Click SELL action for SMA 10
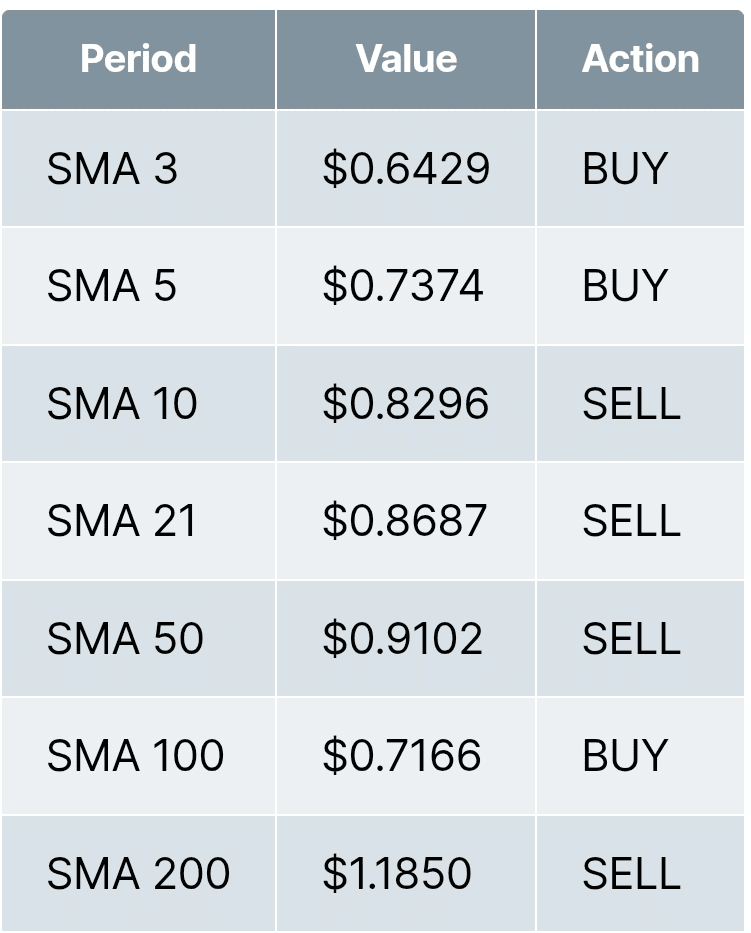 pyautogui.click(x=631, y=403)
